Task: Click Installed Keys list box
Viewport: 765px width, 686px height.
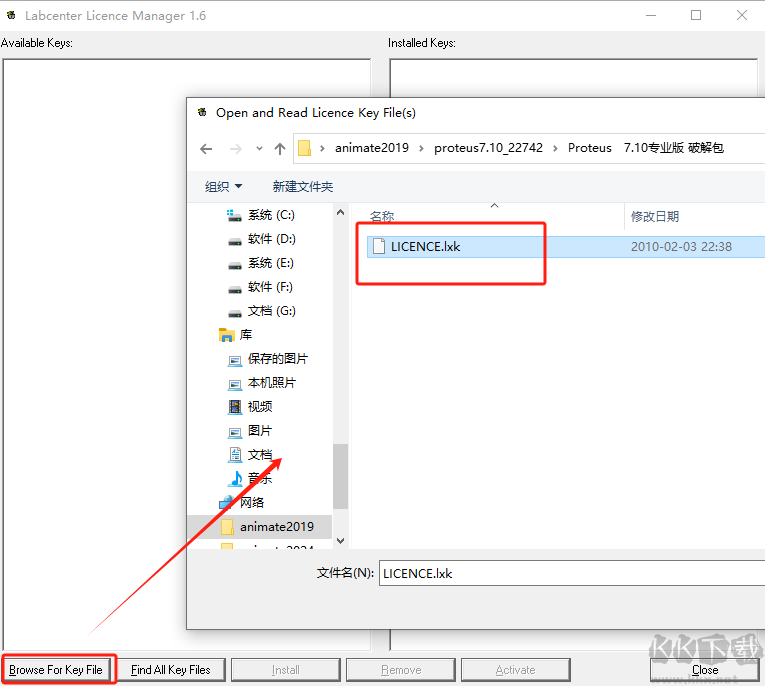Action: pos(574,78)
